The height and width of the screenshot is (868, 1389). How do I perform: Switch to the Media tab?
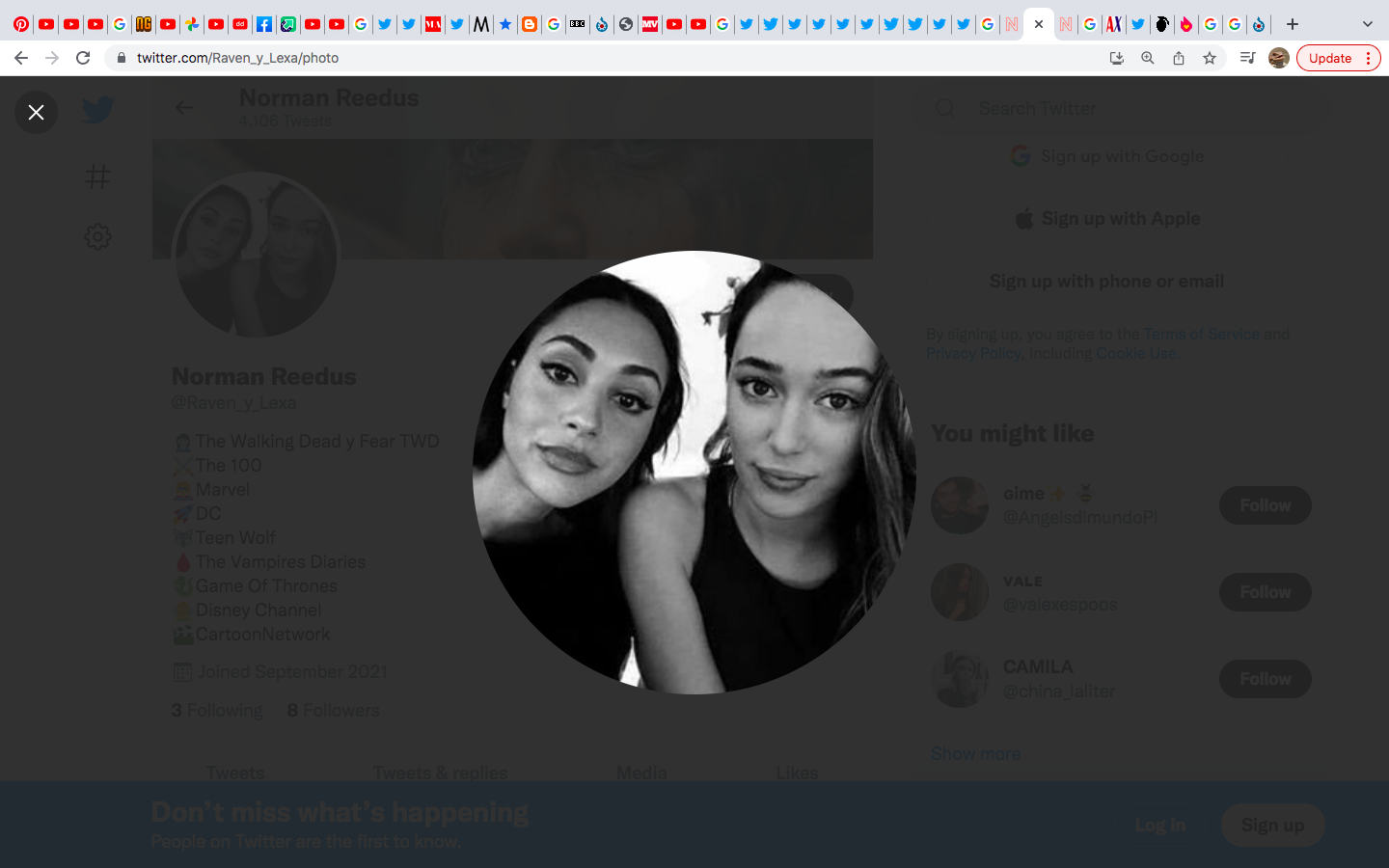click(x=641, y=772)
